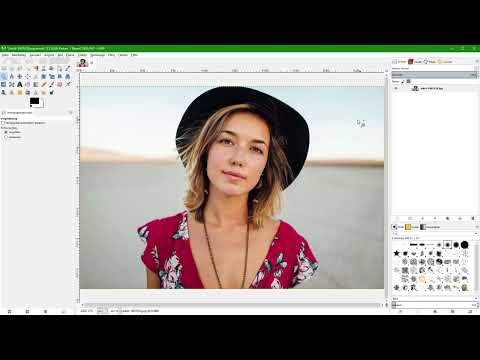Switch to the Pfade tab

429,62
